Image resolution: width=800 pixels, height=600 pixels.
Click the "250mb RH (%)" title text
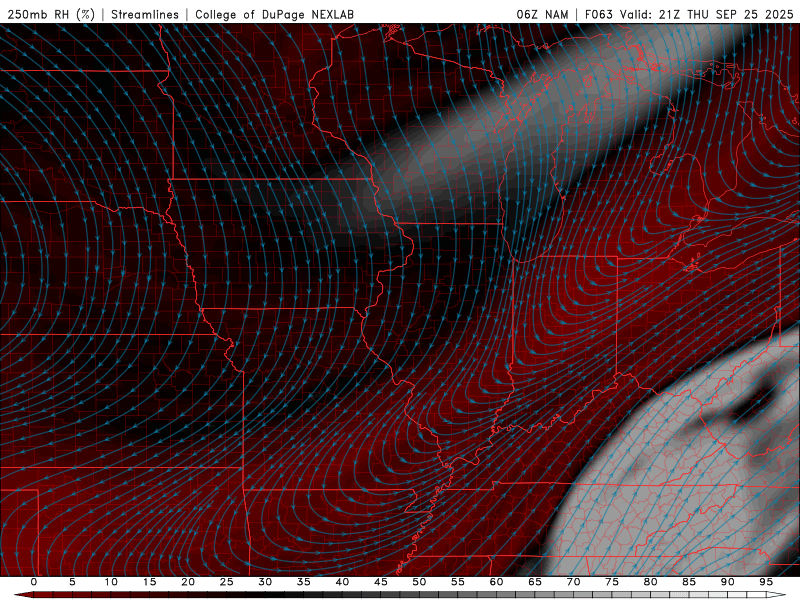point(52,14)
